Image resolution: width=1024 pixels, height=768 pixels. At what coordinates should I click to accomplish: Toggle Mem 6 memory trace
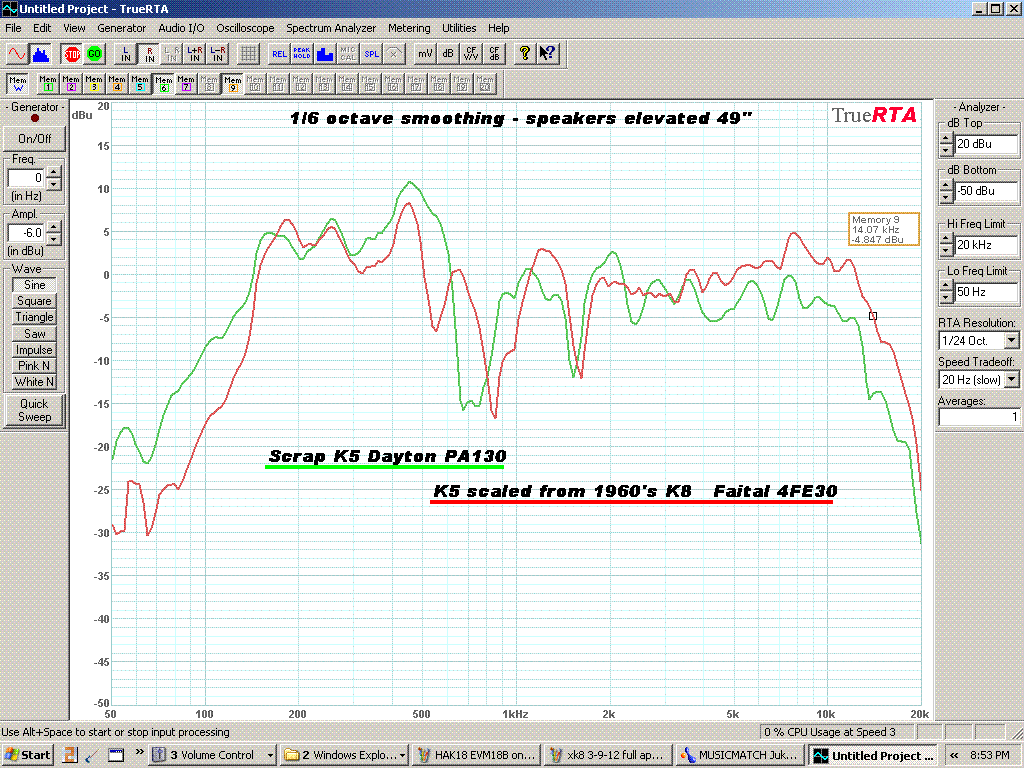click(163, 84)
